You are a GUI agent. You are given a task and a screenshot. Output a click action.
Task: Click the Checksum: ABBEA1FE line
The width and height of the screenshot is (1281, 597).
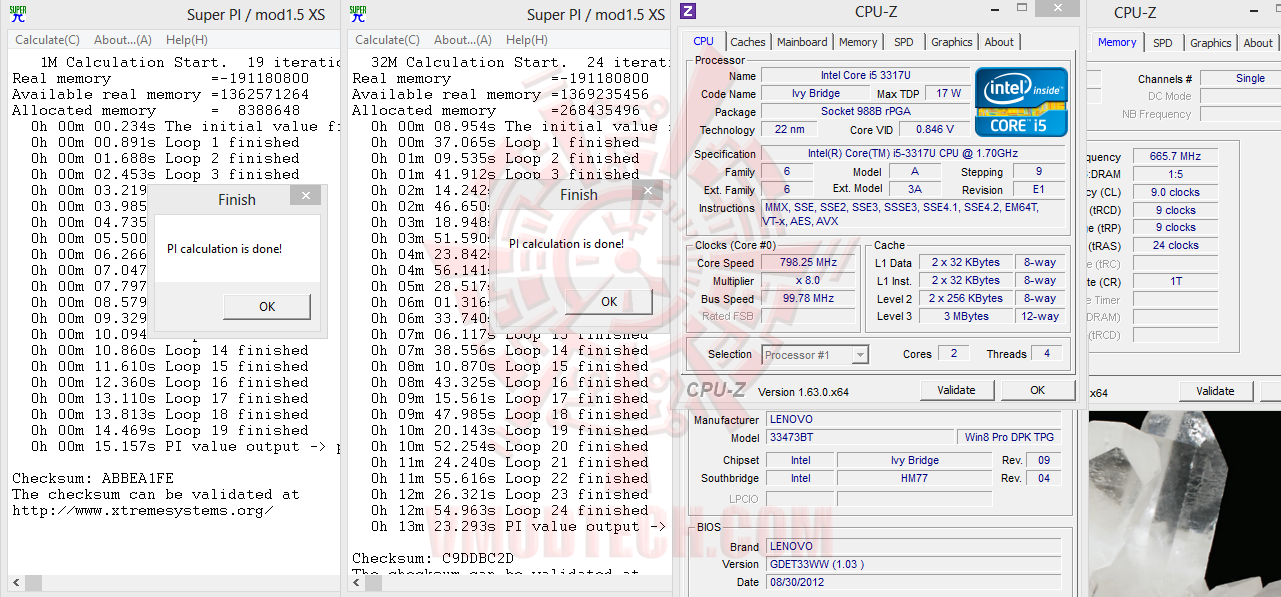coord(93,478)
